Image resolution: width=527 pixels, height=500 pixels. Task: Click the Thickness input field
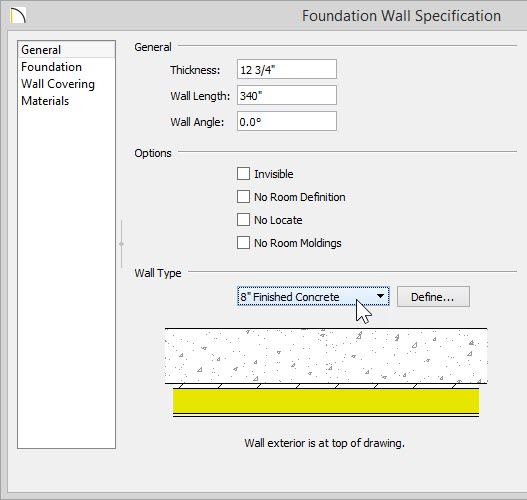pos(287,69)
